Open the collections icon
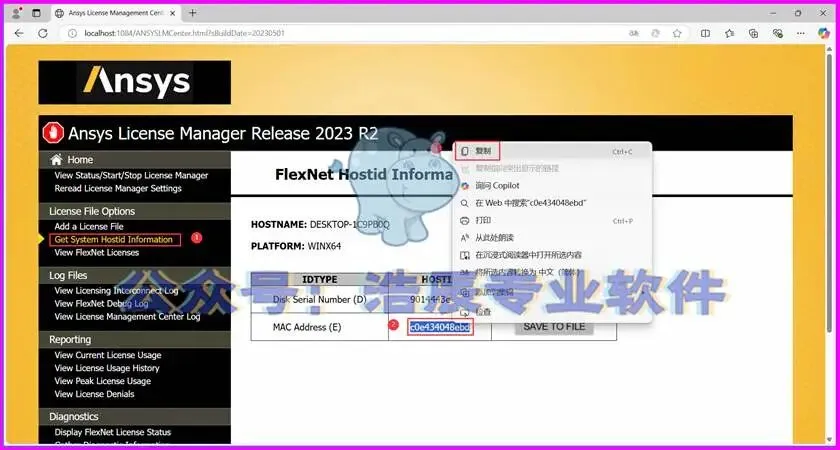This screenshot has height=450, width=840. click(x=754, y=33)
